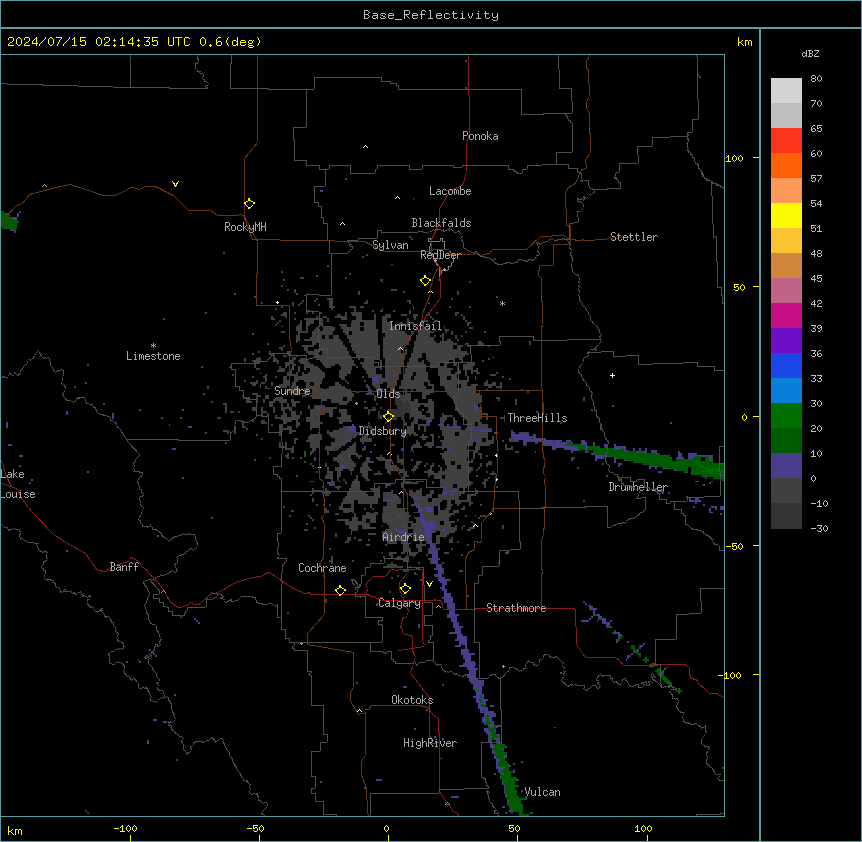Click the asterisk marker above Limestone
Screen dimensions: 862x842
[x=153, y=346]
